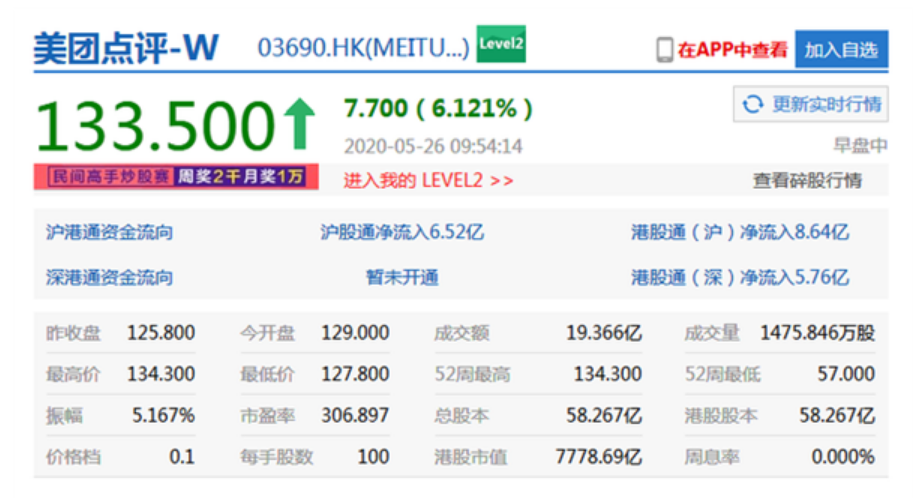The image size is (916, 498).
Task: Click 振幅 value 5.167%
Action: 163,415
